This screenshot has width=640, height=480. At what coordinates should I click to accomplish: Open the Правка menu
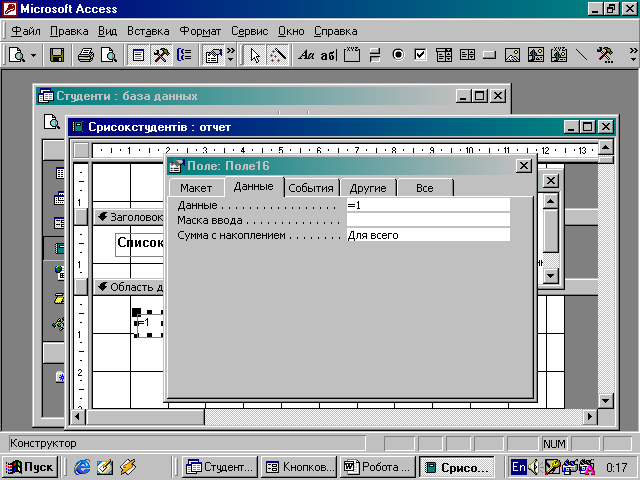[x=69, y=31]
